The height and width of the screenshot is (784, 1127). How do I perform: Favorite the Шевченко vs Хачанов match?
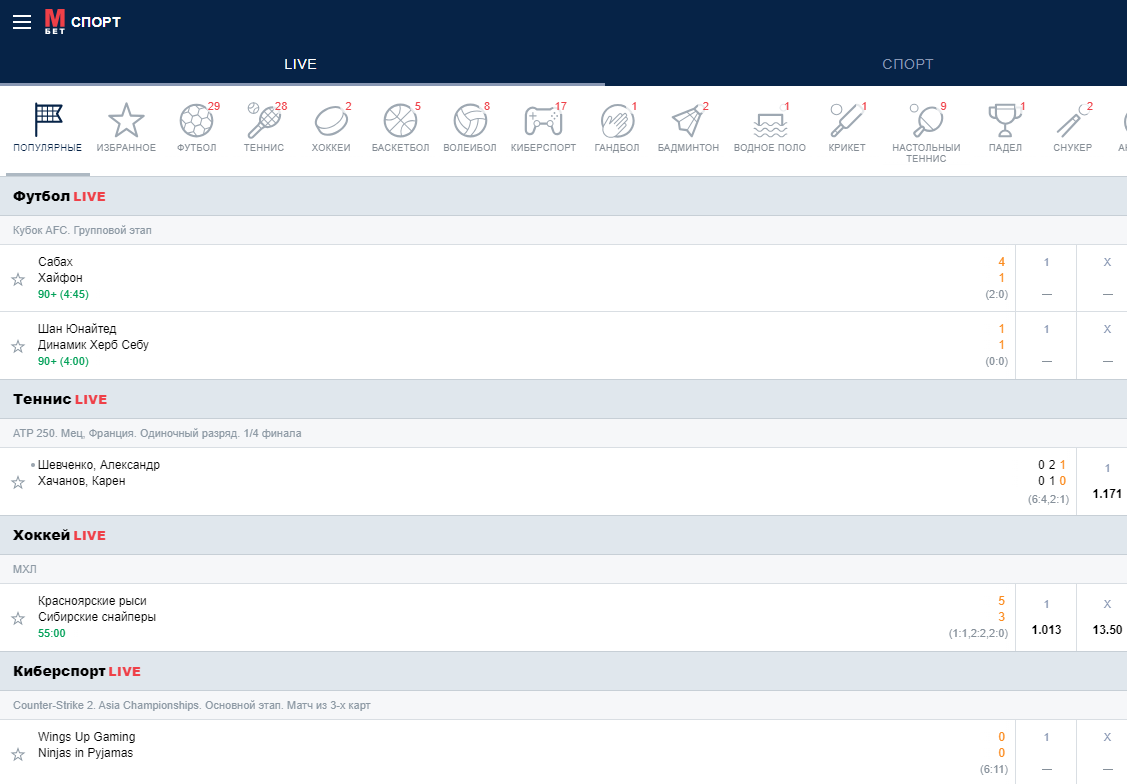[18, 481]
